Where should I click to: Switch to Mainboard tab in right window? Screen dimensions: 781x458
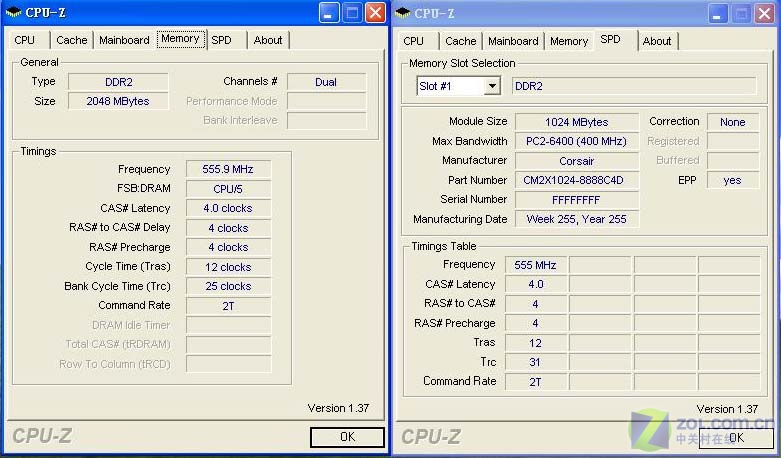click(513, 41)
